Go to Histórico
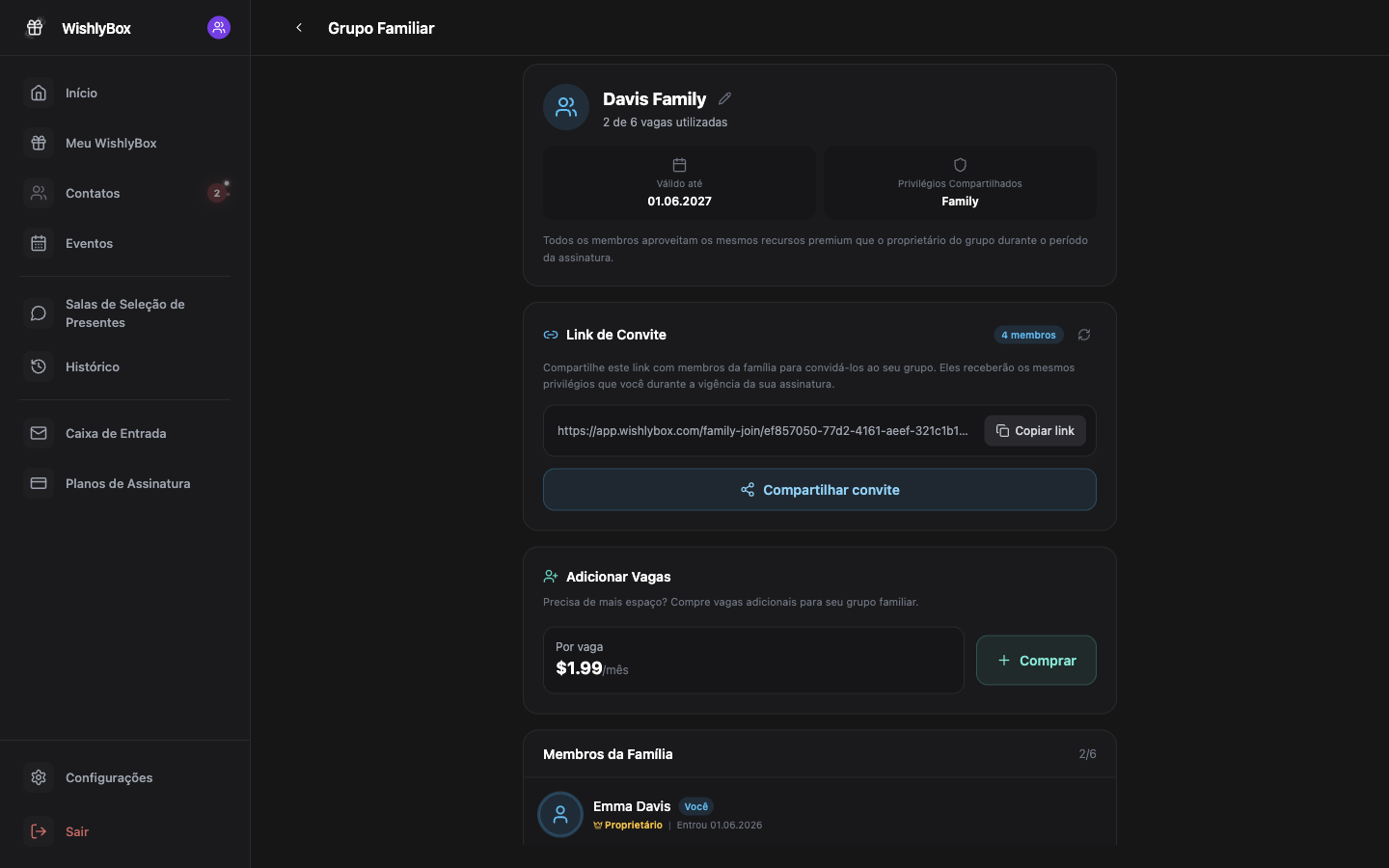Image resolution: width=1389 pixels, height=868 pixels. 125,366
